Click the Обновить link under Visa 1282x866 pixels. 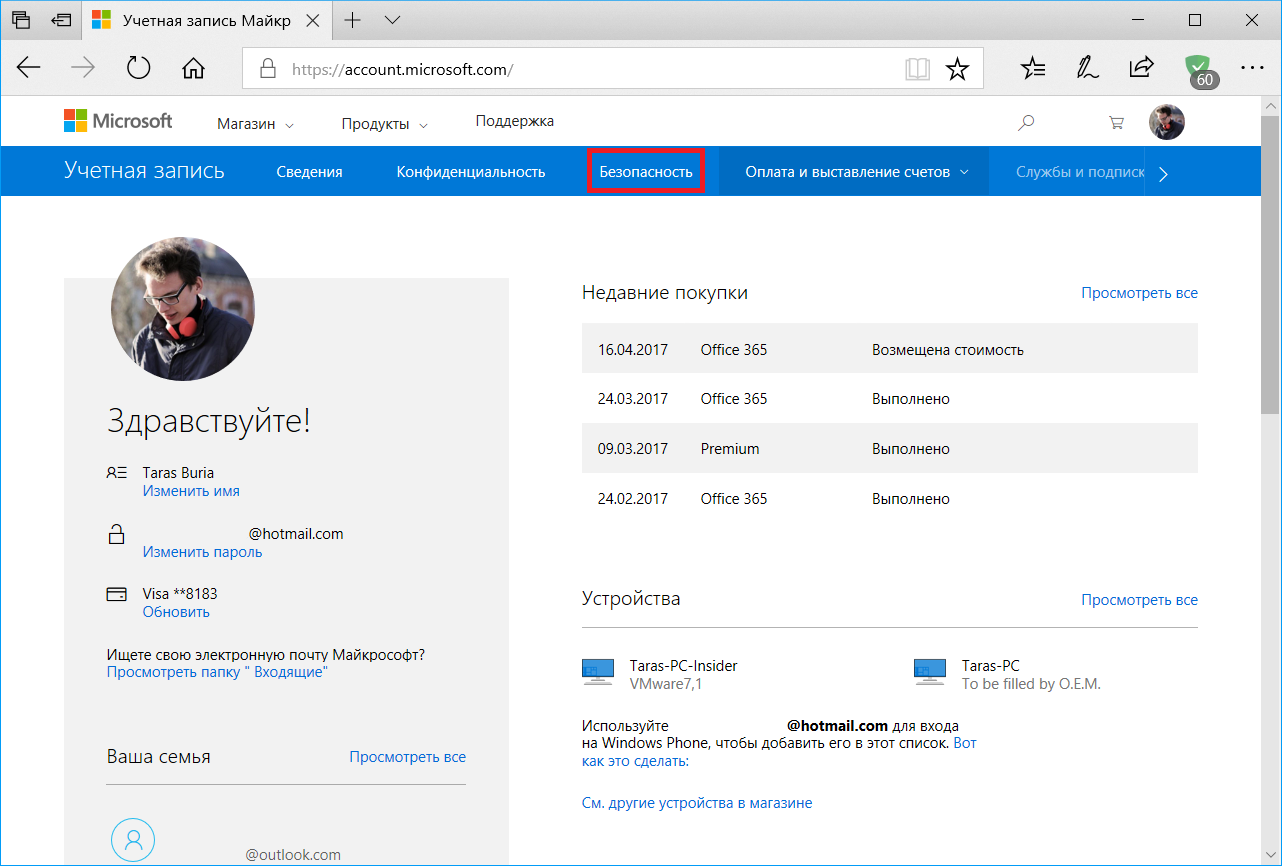[176, 612]
